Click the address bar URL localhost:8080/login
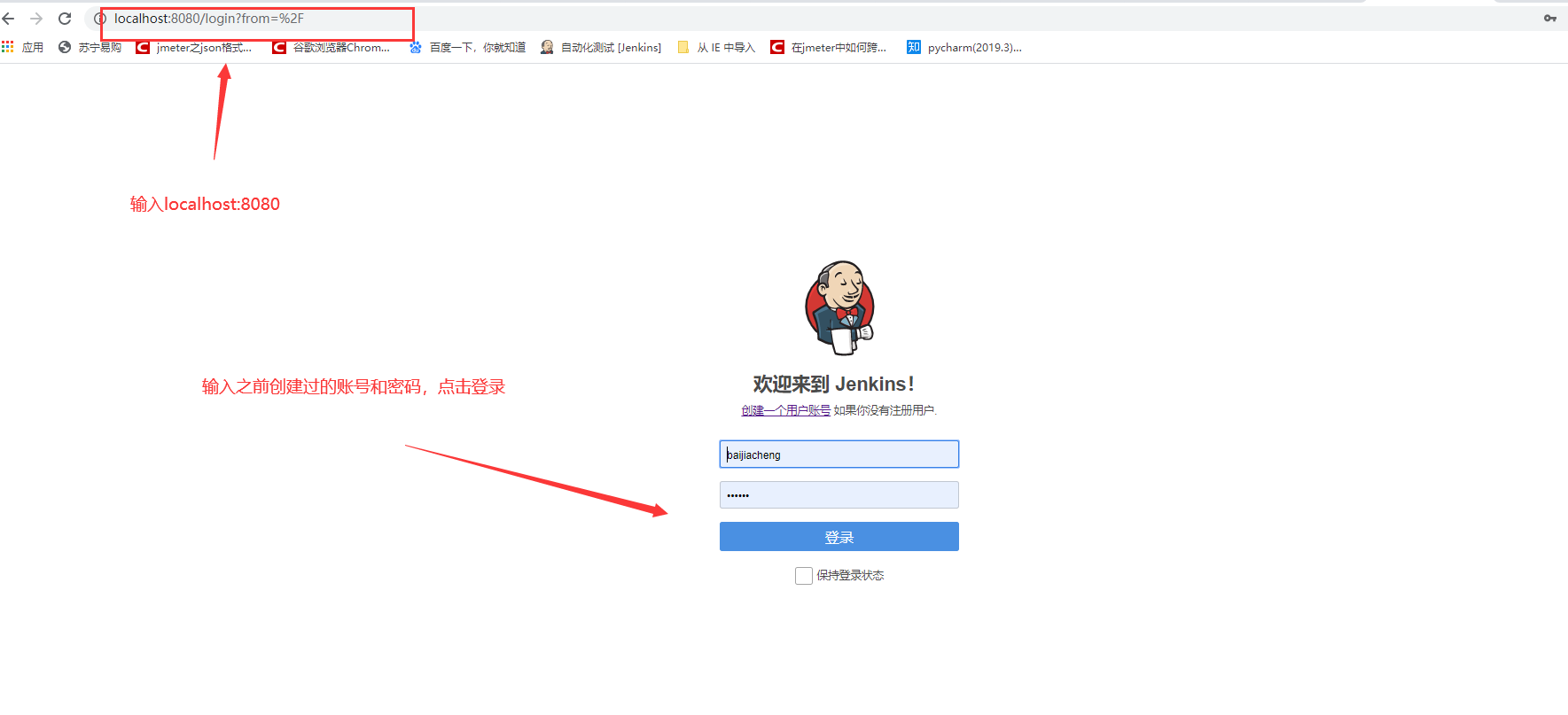This screenshot has width=1568, height=715. [x=209, y=19]
